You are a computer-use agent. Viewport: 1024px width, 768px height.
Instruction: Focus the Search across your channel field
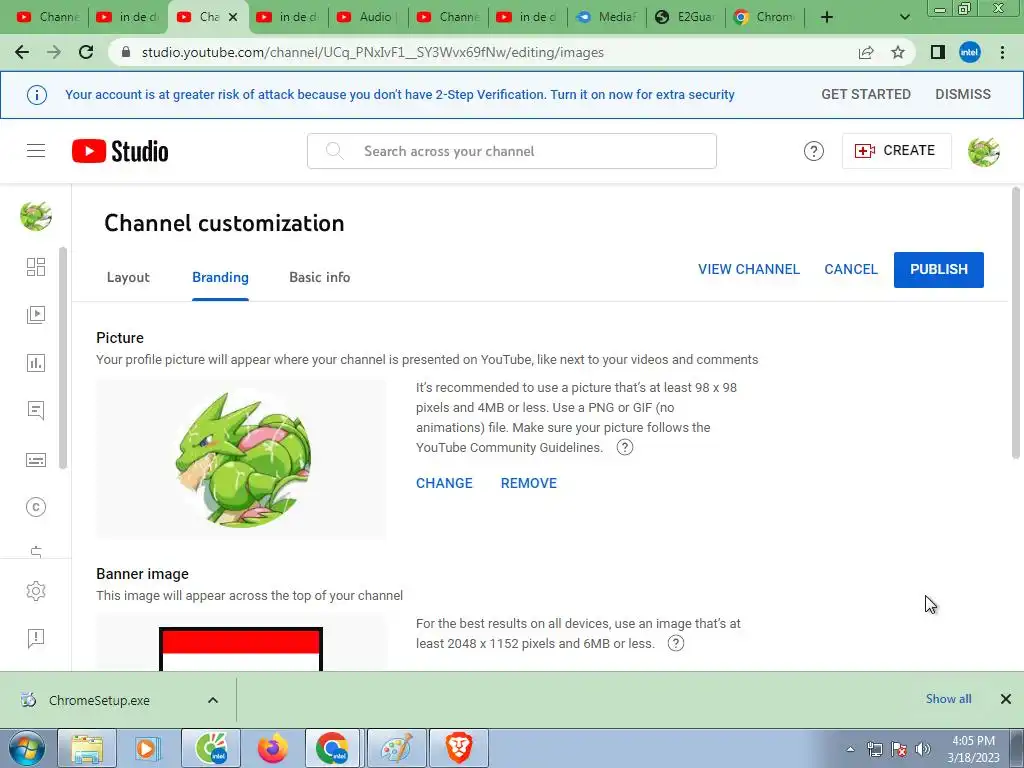click(512, 151)
